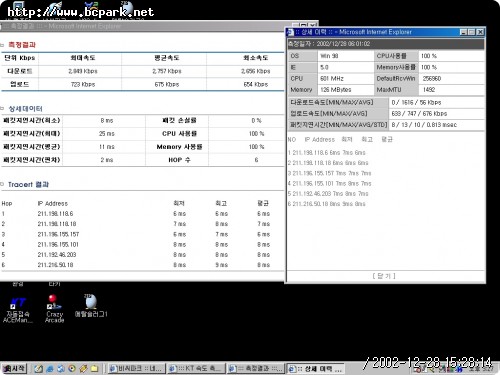Viewport: 500px width, 375px height.
Task: Click the CPU 사용률 label in 측정결과 window
Action: click(179, 134)
